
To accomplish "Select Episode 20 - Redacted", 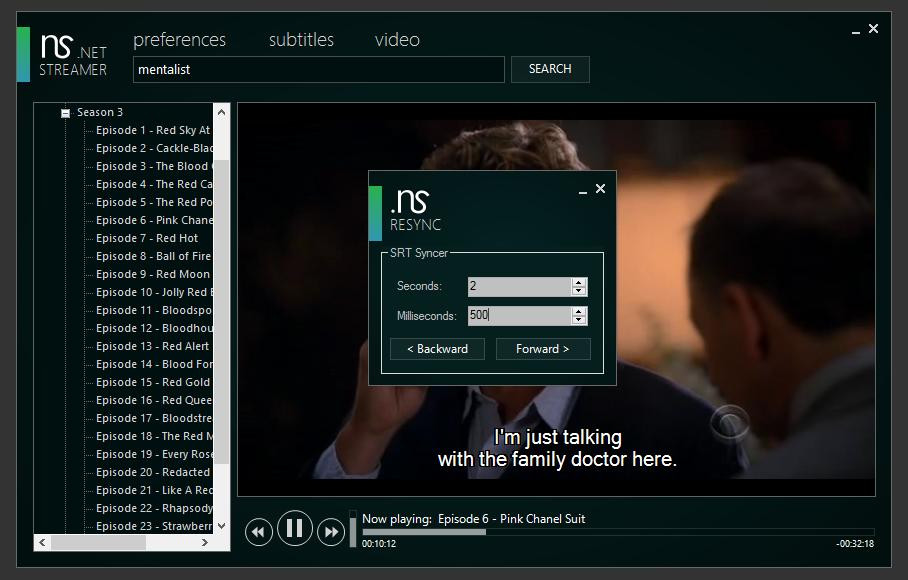I will point(153,472).
